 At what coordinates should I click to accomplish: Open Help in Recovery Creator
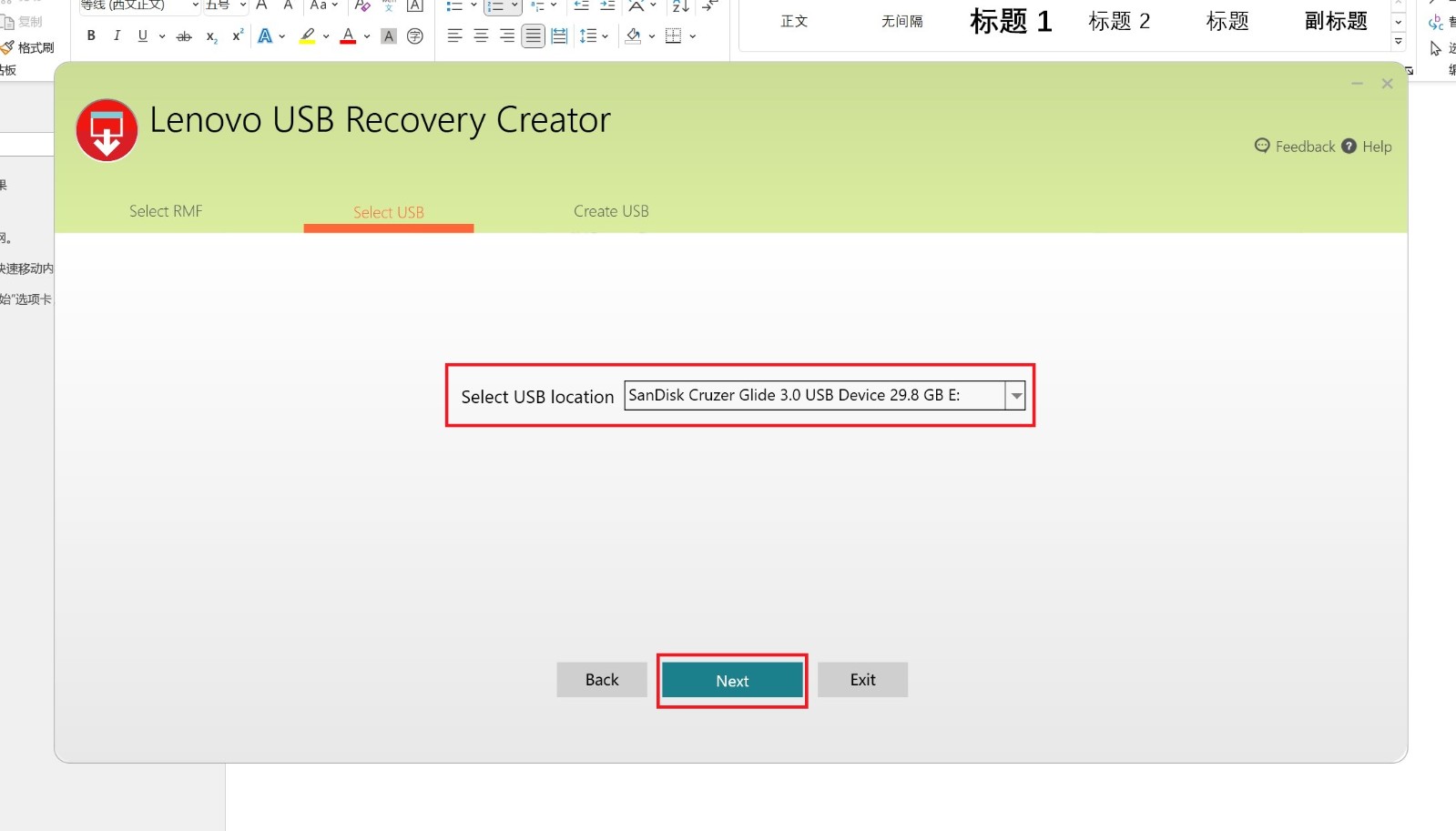[x=1367, y=147]
